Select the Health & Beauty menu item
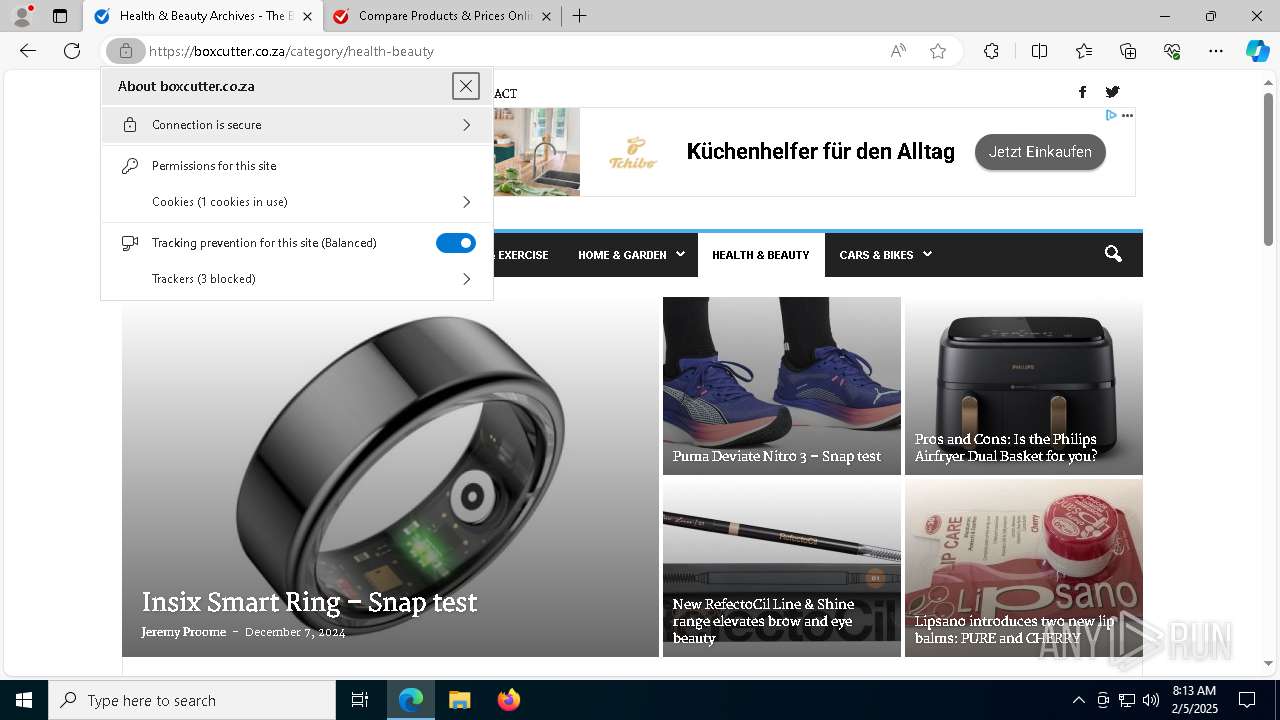 coord(761,255)
